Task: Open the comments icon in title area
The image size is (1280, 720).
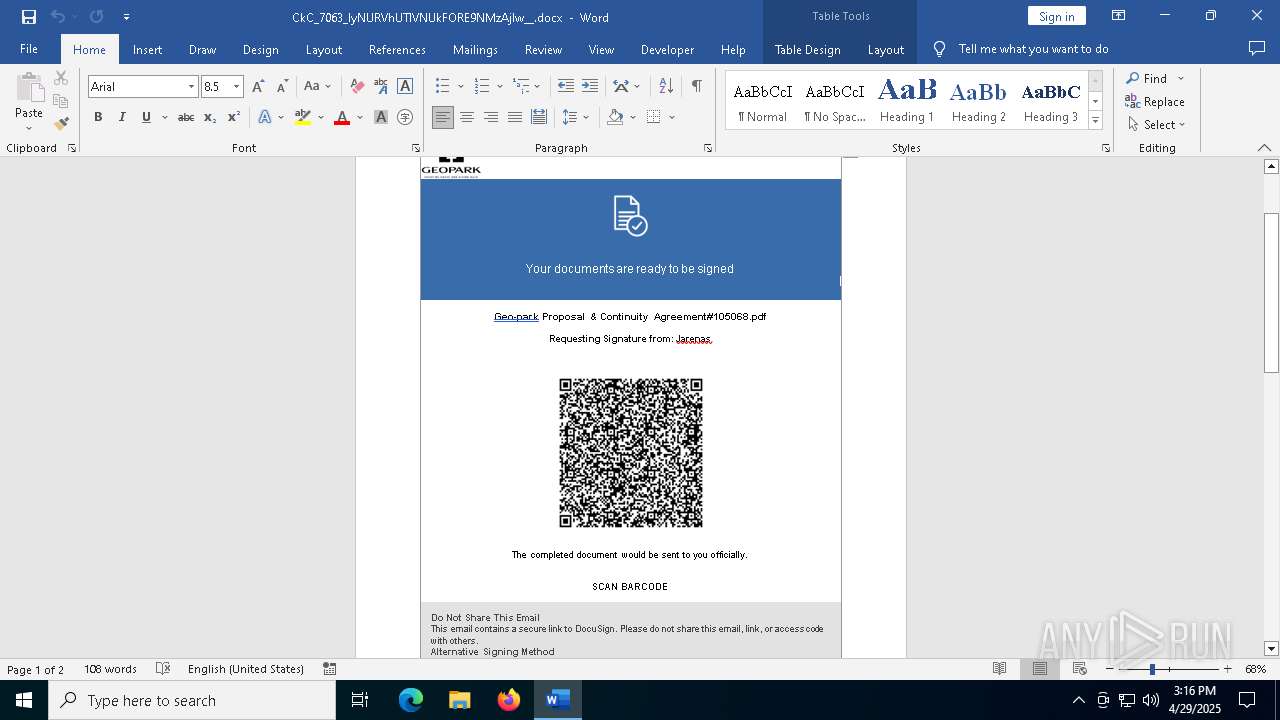Action: (x=1257, y=48)
